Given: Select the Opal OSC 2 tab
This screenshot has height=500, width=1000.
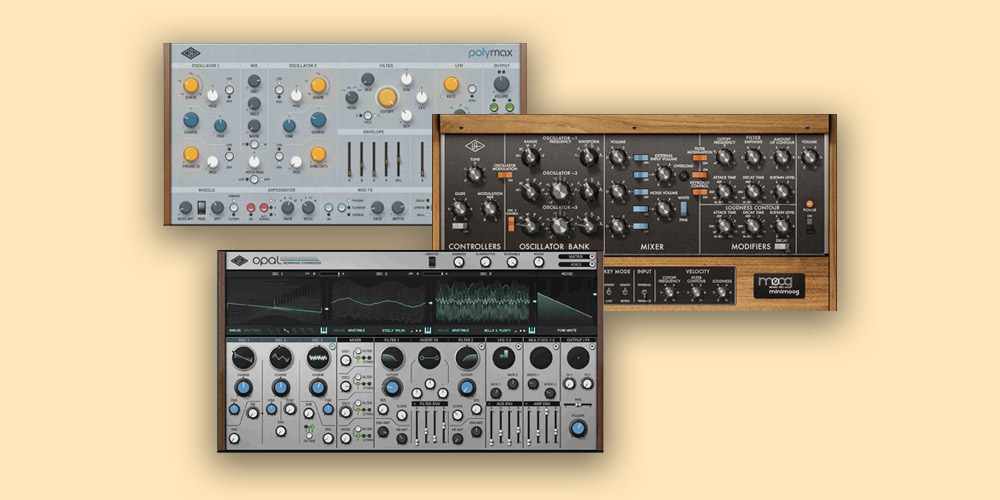Looking at the screenshot, I should click(x=281, y=340).
